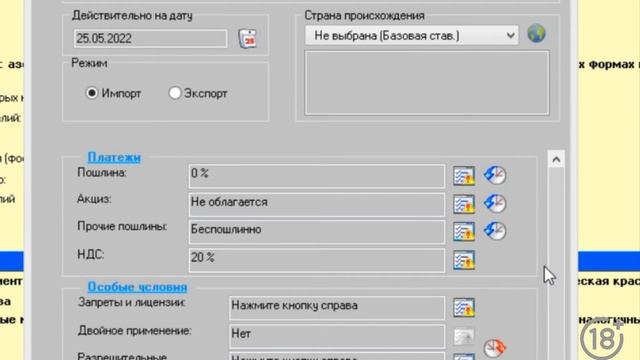Open the Платежи link
Screen dimensions: 640x360
[114, 157]
